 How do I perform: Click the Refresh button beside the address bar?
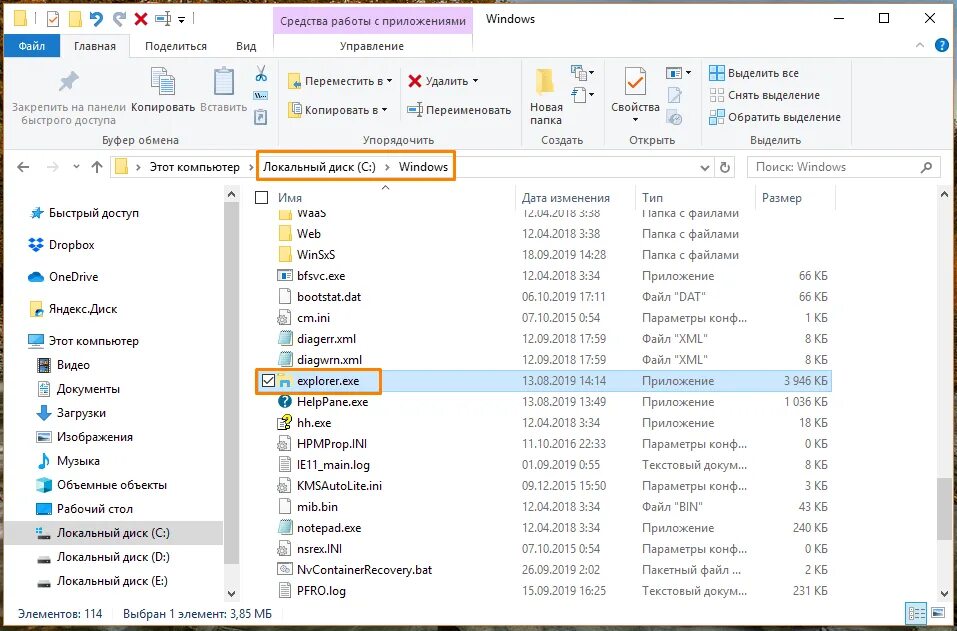[725, 167]
